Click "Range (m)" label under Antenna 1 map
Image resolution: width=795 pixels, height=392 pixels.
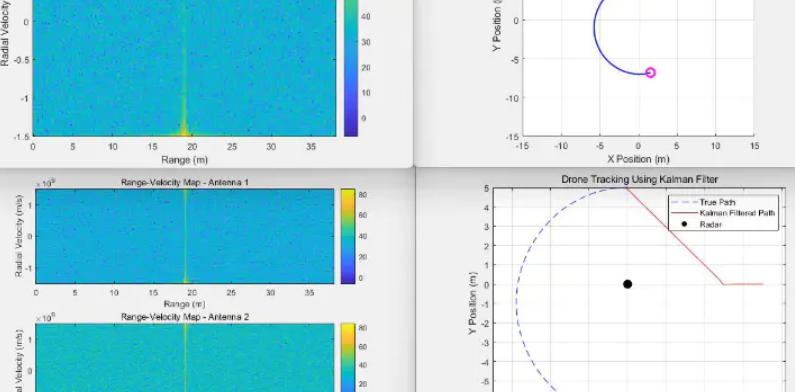185,304
